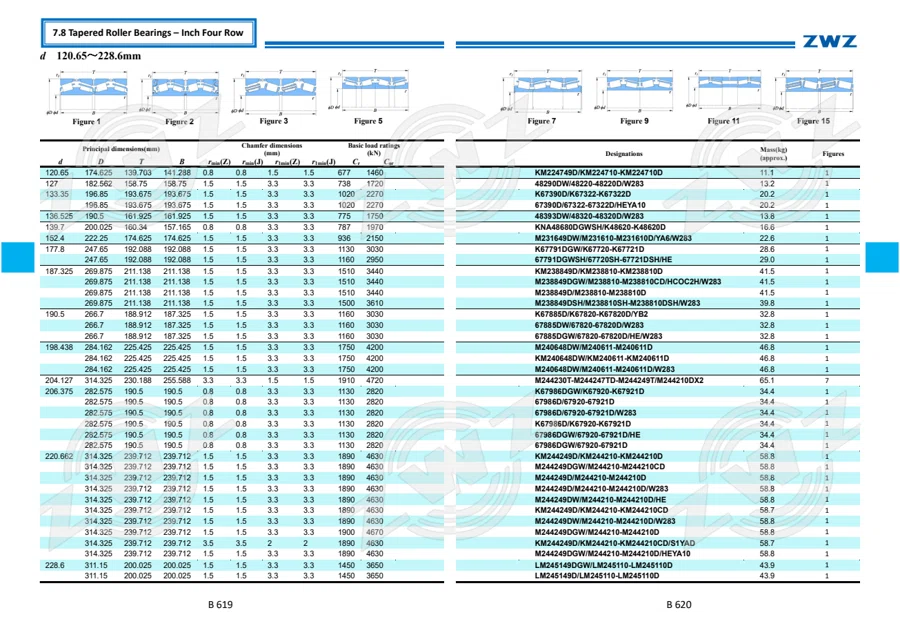The height and width of the screenshot is (637, 900).
Task: Select the mass value 13.2
Action: (767, 184)
